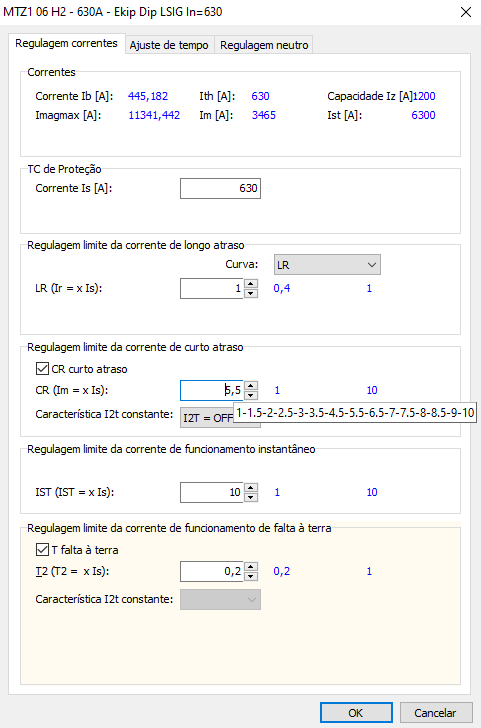The image size is (481, 728).
Task: Open the I2T = OFF characteristic dropdown
Action: pos(207,418)
